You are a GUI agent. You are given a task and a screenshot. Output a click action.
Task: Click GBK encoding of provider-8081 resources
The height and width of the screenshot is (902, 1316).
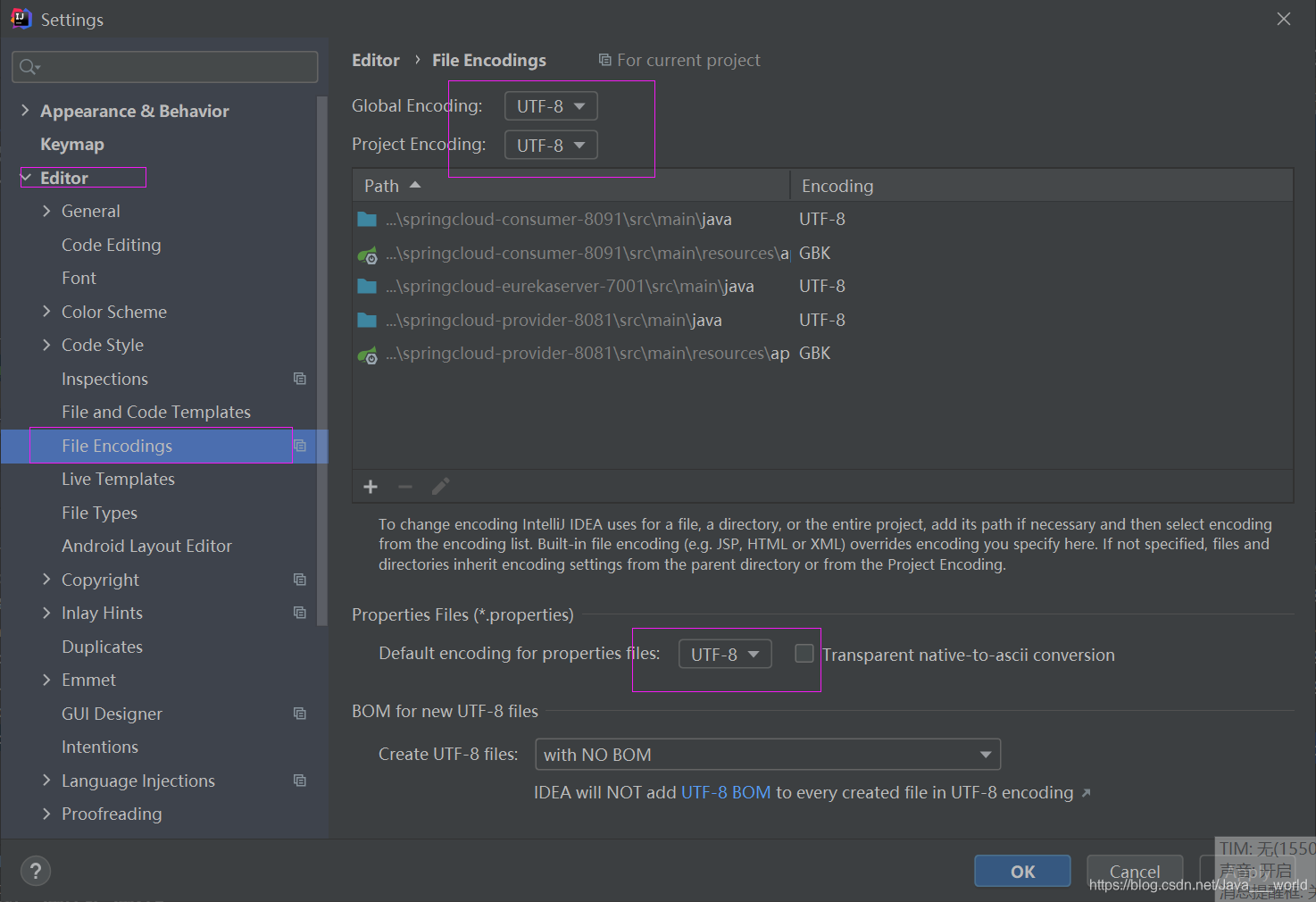click(814, 353)
